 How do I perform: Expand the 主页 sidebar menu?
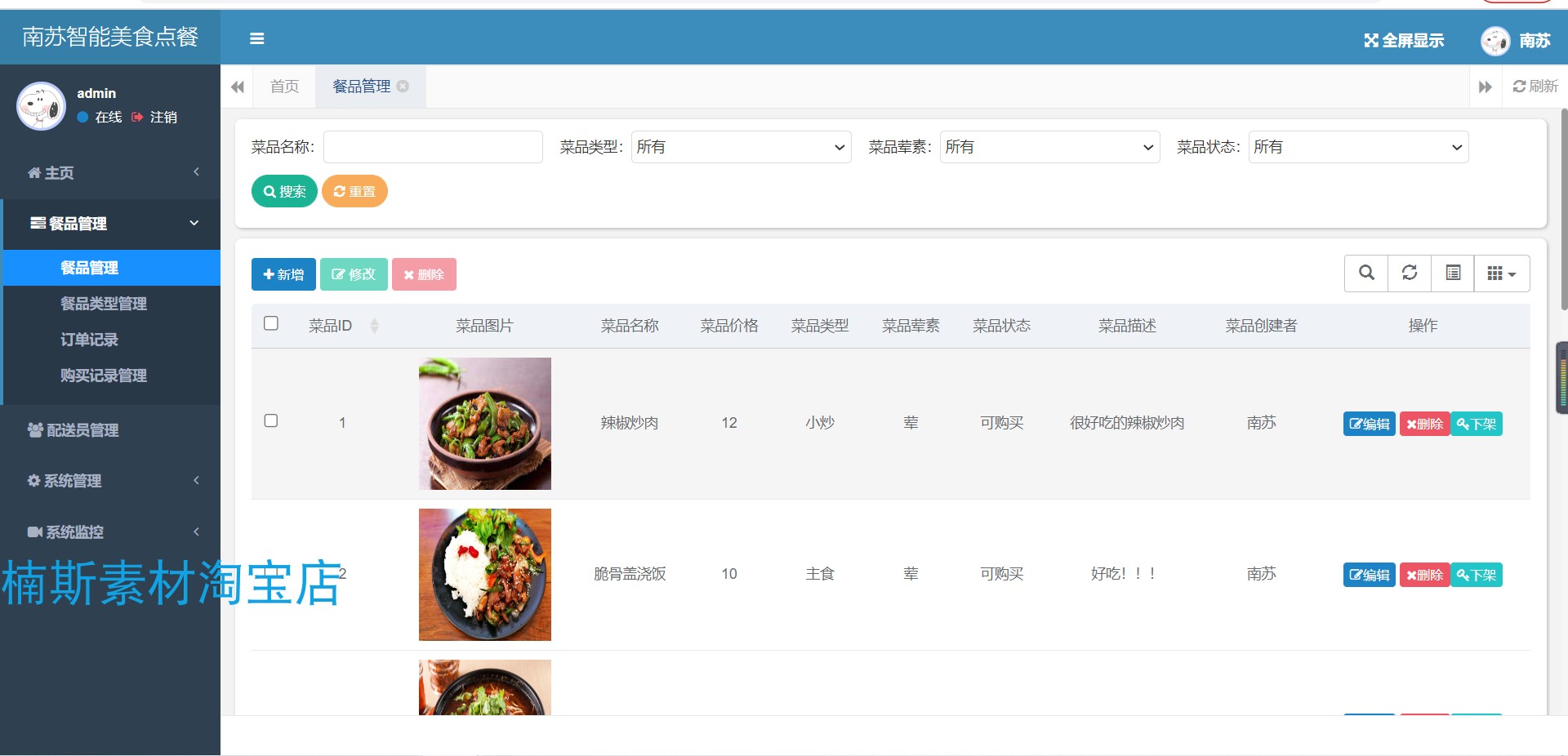(x=110, y=172)
